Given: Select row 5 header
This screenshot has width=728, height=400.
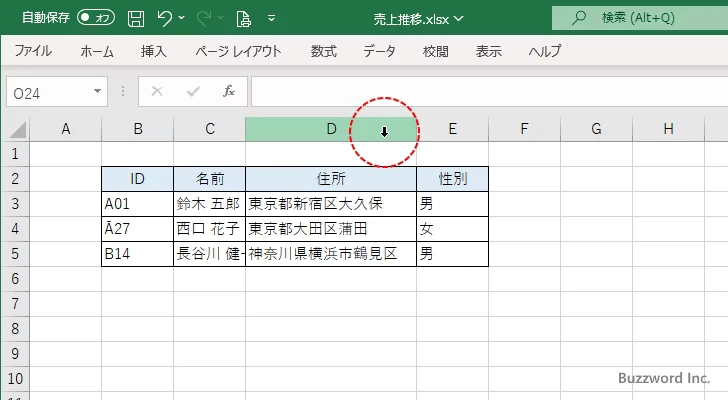Looking at the screenshot, I should tap(14, 254).
